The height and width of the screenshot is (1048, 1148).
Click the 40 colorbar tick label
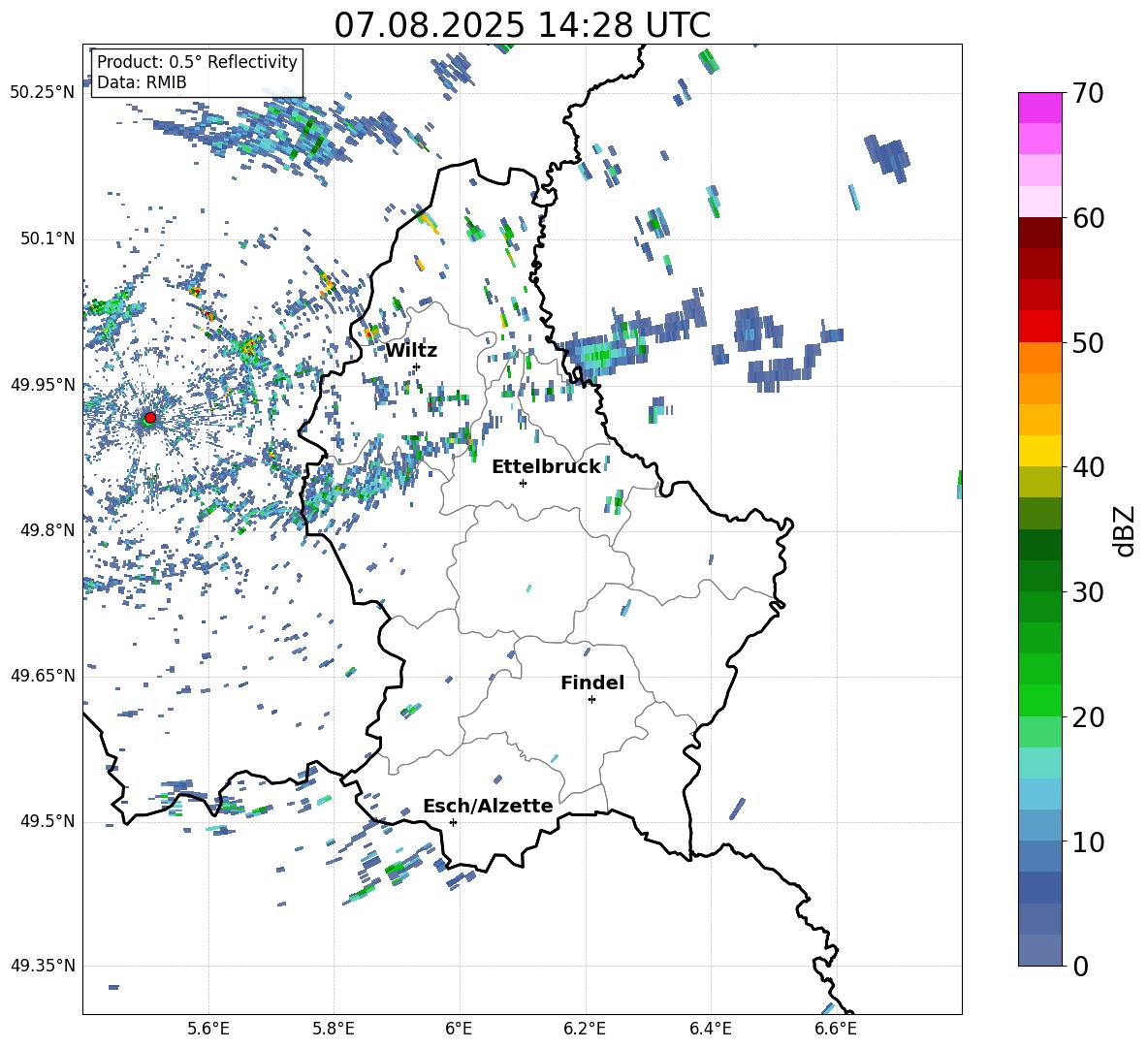1087,467
